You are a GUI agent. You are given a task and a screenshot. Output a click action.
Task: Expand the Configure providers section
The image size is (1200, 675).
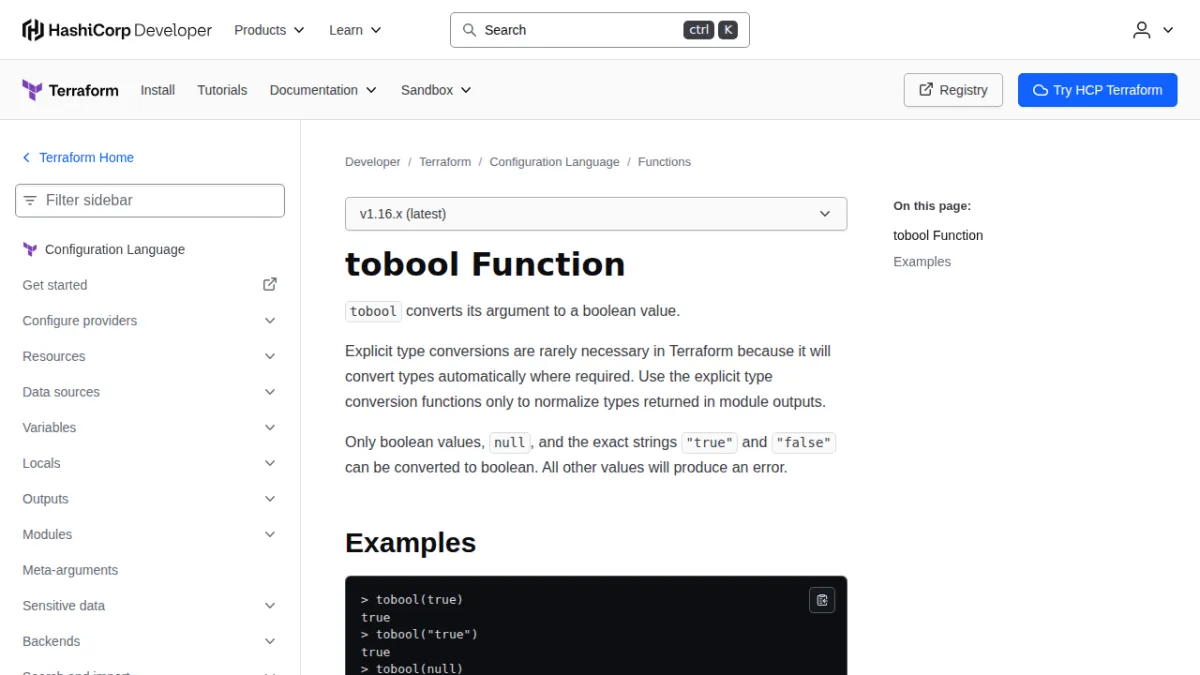coord(150,321)
